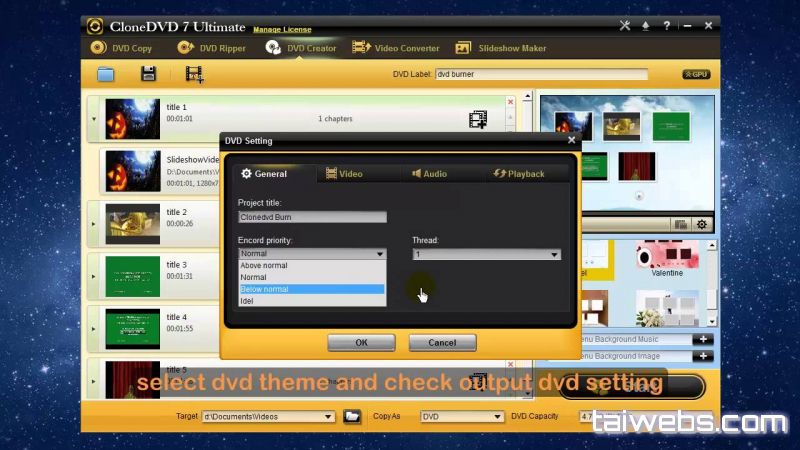Image resolution: width=800 pixels, height=450 pixels.
Task: Toggle the GPU acceleration button
Action: click(x=695, y=75)
